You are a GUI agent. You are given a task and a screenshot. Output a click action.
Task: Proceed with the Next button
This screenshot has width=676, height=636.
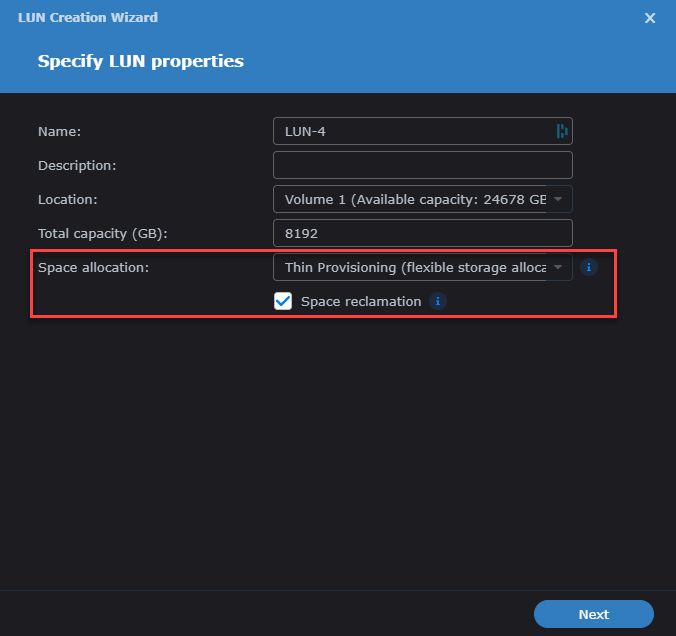[x=594, y=614]
